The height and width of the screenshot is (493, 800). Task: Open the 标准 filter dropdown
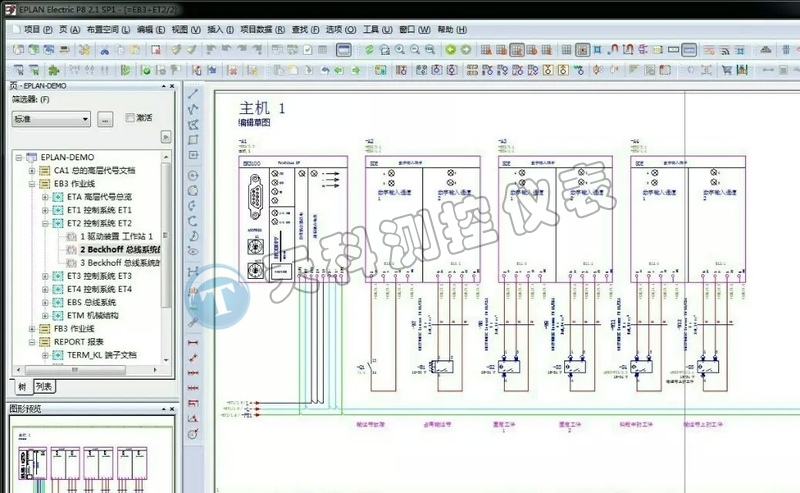[x=85, y=119]
